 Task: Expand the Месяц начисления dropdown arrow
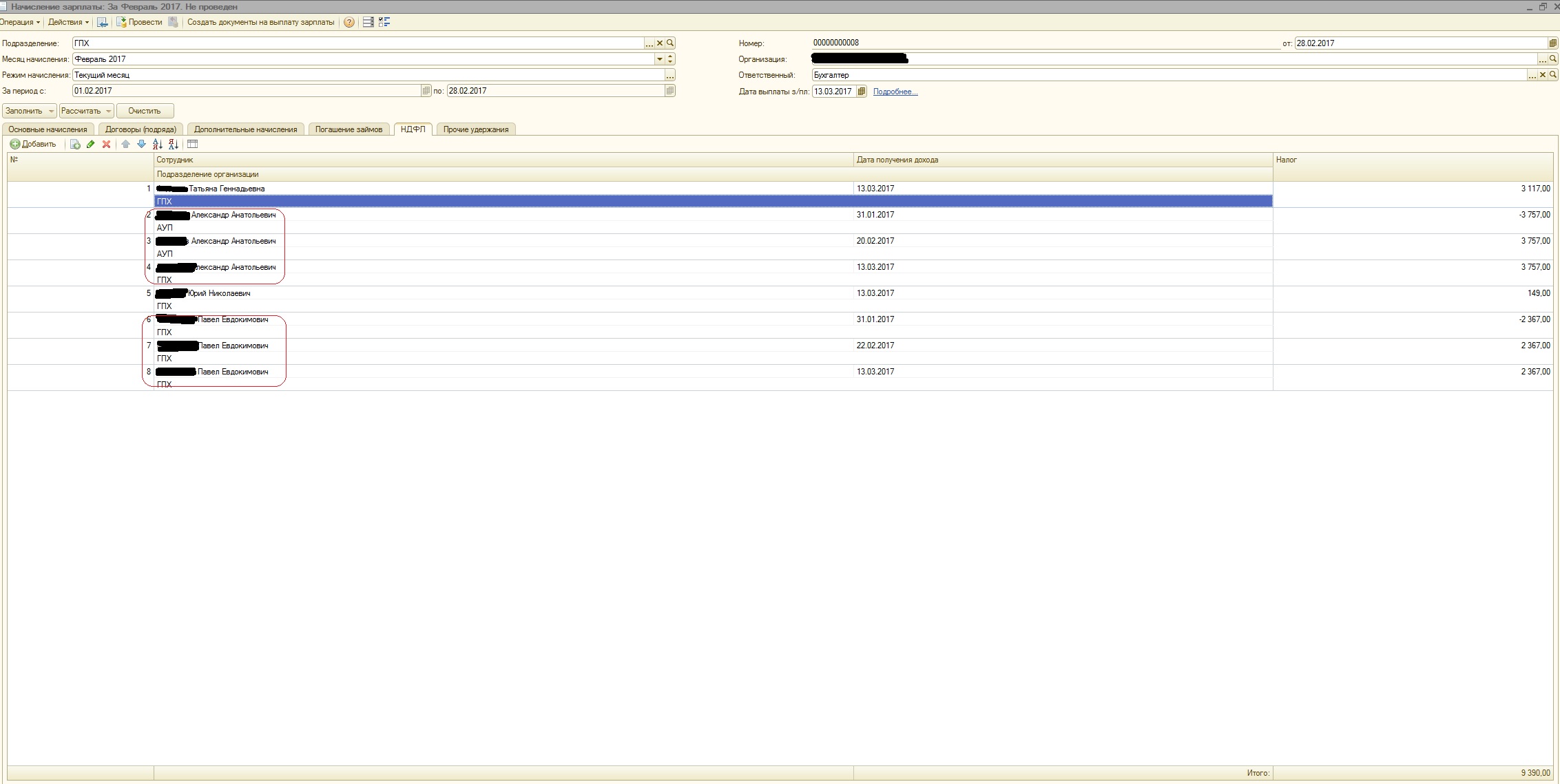point(659,59)
